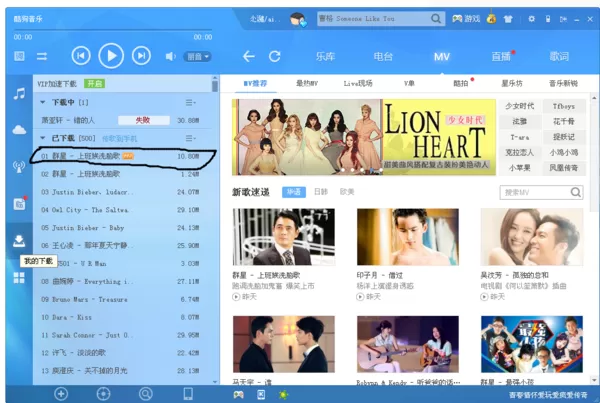The width and height of the screenshot is (600, 403).
Task: Open the 我的下载 download sidebar icon
Action: tap(19, 241)
